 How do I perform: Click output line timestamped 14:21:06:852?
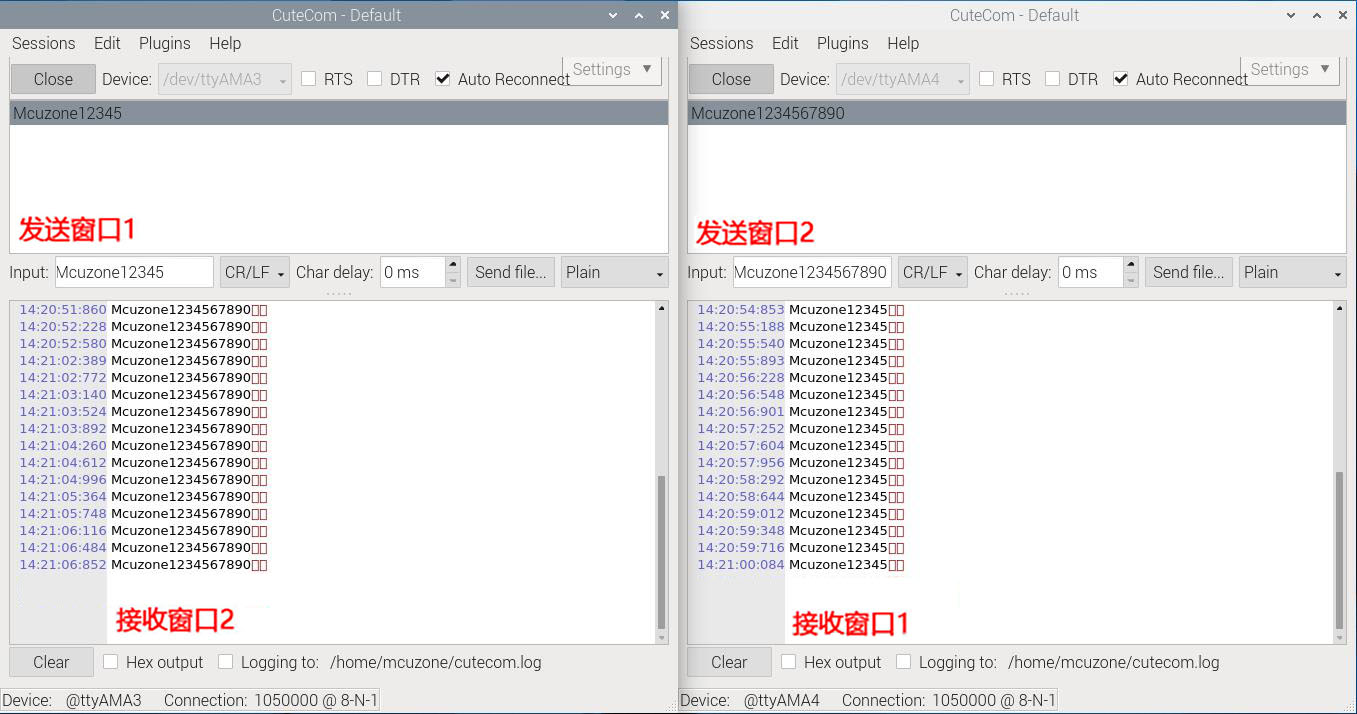143,565
